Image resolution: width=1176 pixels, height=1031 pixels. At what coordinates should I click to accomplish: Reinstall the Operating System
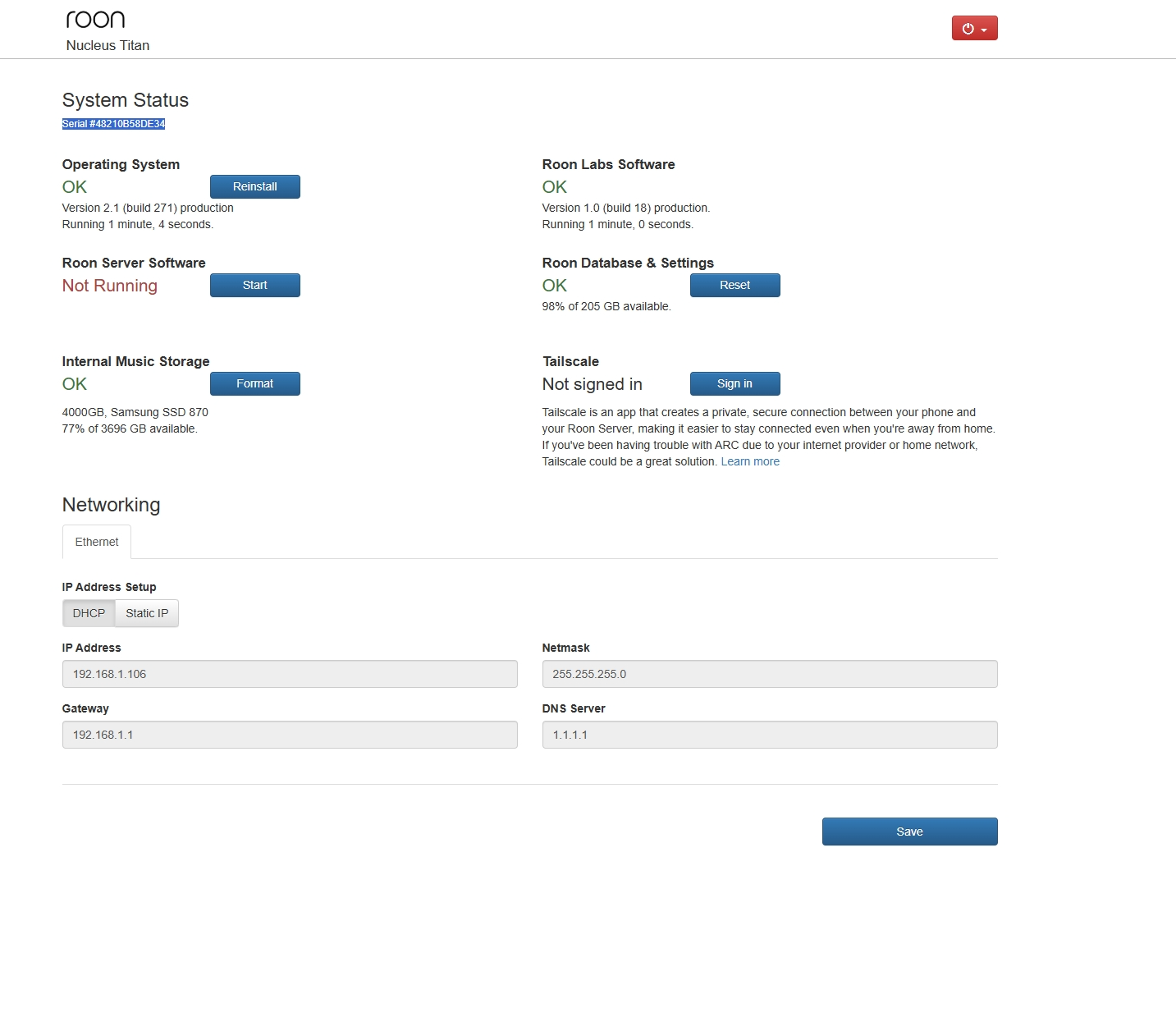[x=254, y=186]
